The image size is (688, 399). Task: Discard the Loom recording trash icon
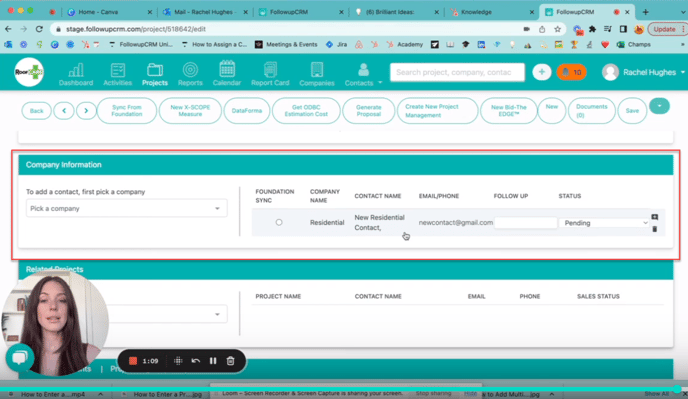[230, 361]
